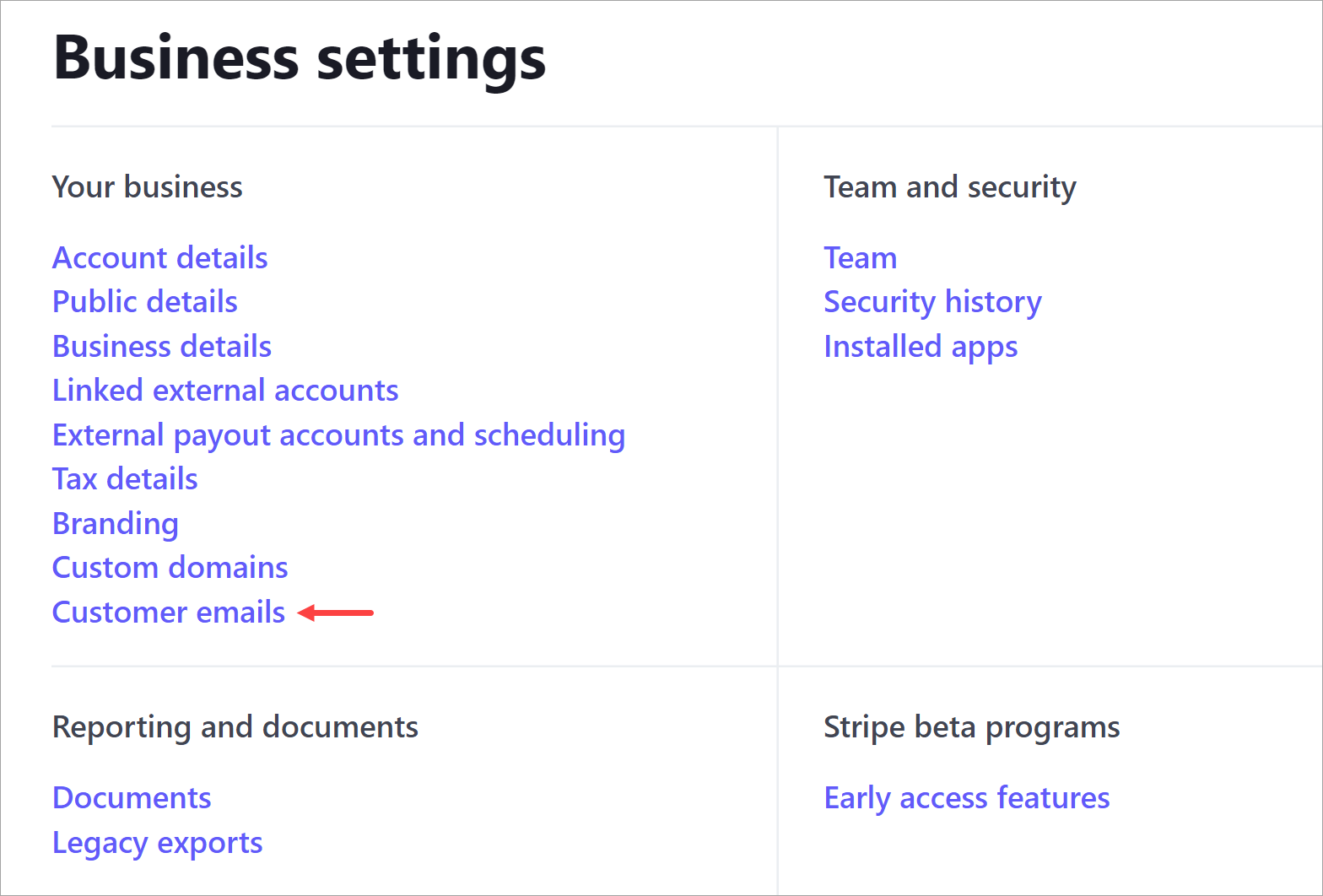View Tax details settings
Viewport: 1323px width, 896px height.
125,479
